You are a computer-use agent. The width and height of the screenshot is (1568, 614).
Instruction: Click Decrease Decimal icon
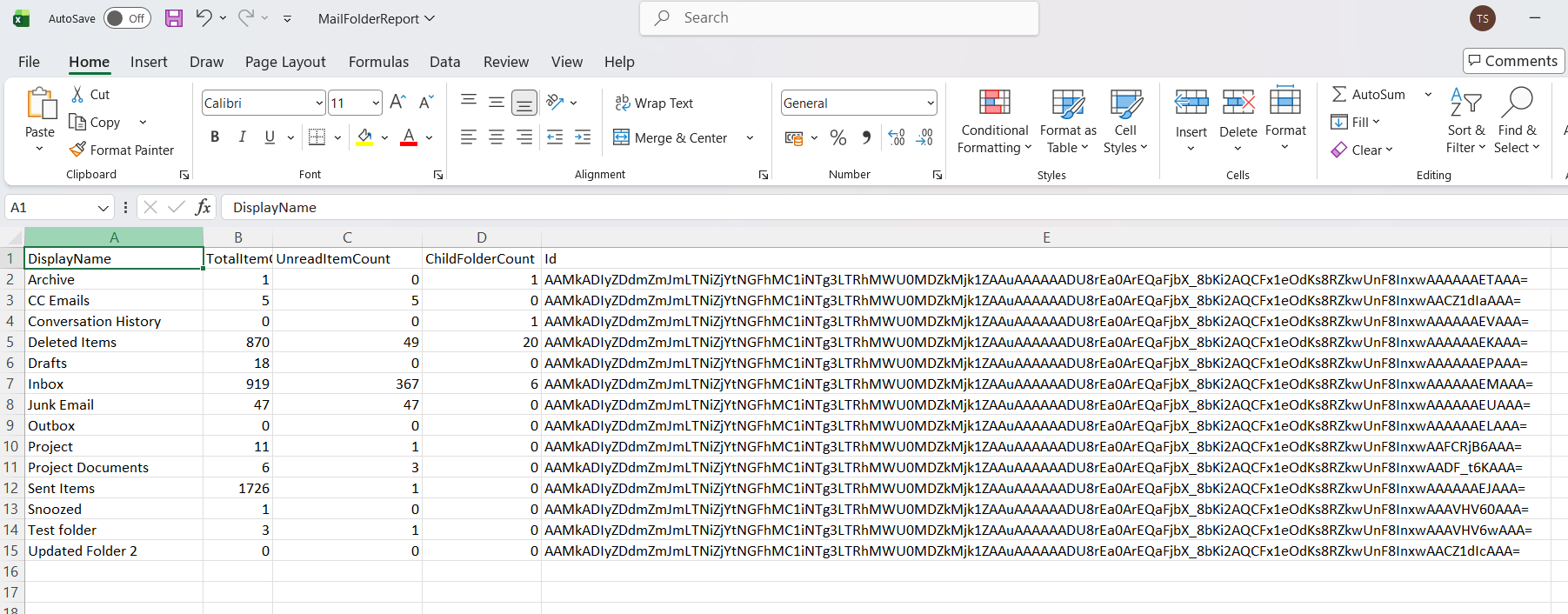click(924, 137)
